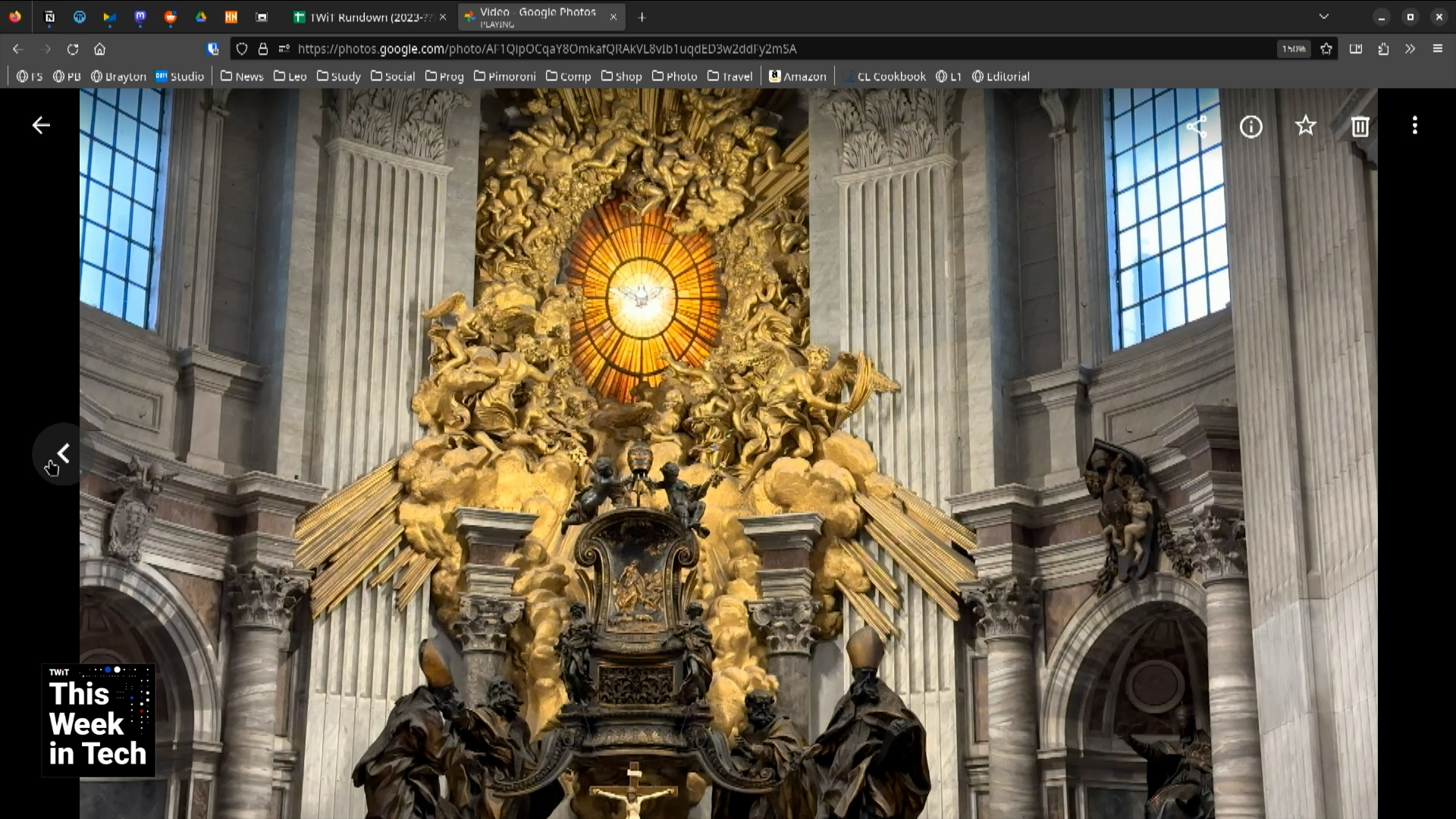Delete the photo using the trash icon
1456x819 pixels.
[1359, 126]
